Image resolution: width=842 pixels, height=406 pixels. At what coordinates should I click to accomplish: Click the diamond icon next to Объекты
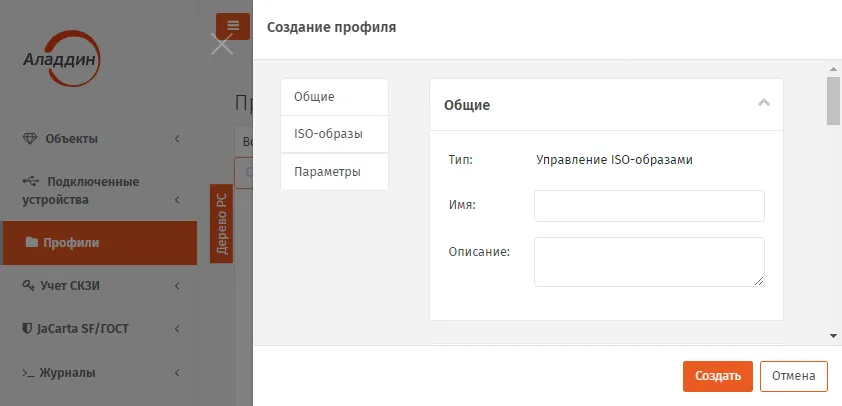click(30, 139)
